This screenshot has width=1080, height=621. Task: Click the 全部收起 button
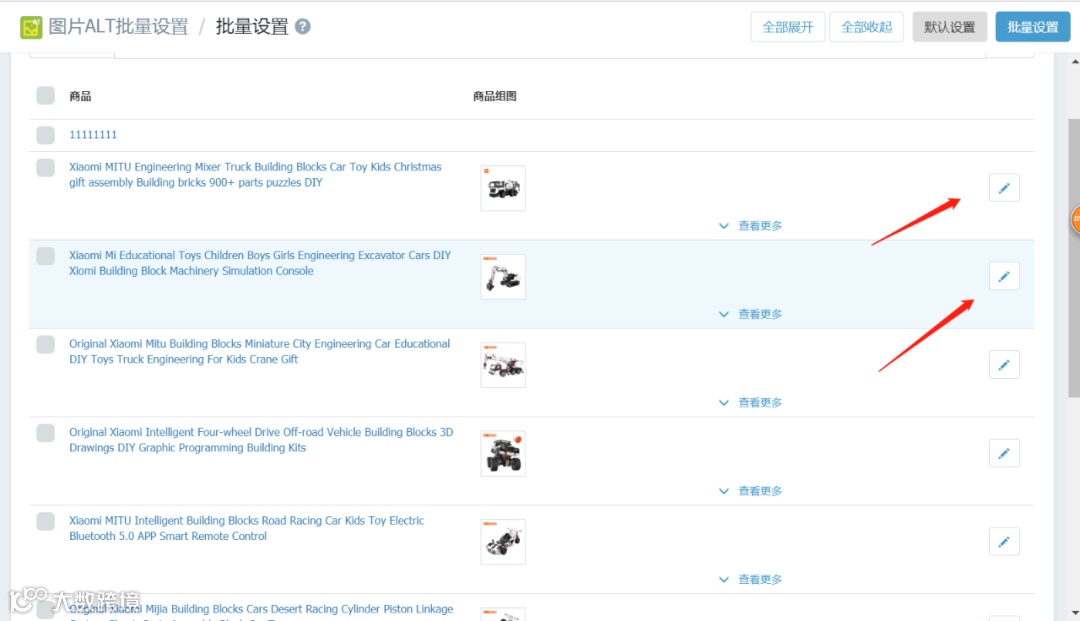(866, 27)
